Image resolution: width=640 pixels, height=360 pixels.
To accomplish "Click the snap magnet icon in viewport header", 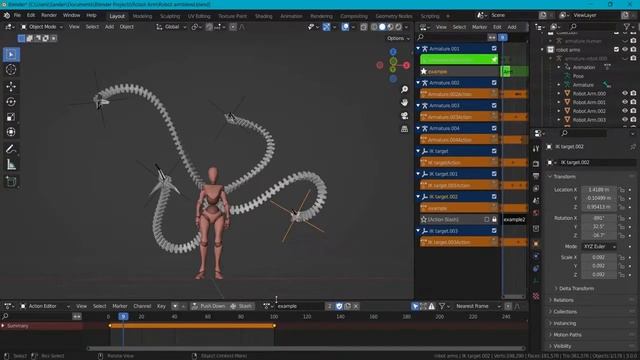I will coord(209,27).
